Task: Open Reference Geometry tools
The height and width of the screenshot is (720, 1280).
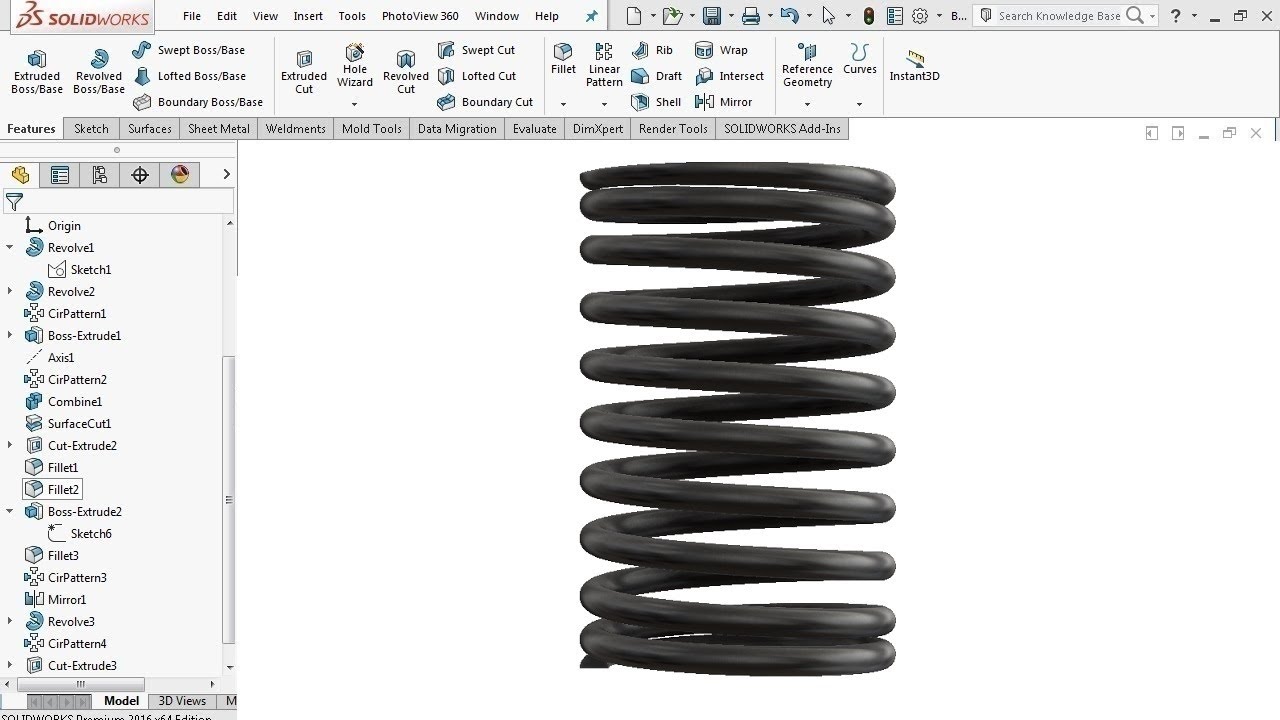Action: 807,65
